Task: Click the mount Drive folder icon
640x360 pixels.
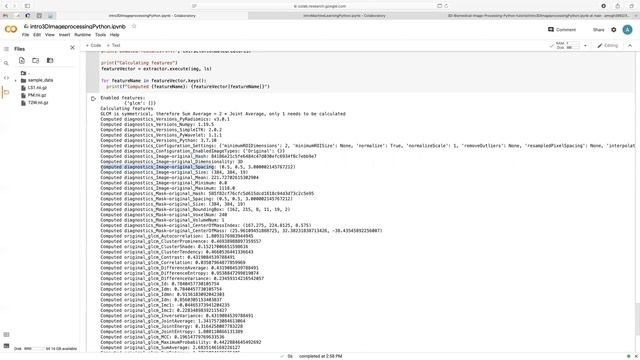Action: click(x=50, y=60)
